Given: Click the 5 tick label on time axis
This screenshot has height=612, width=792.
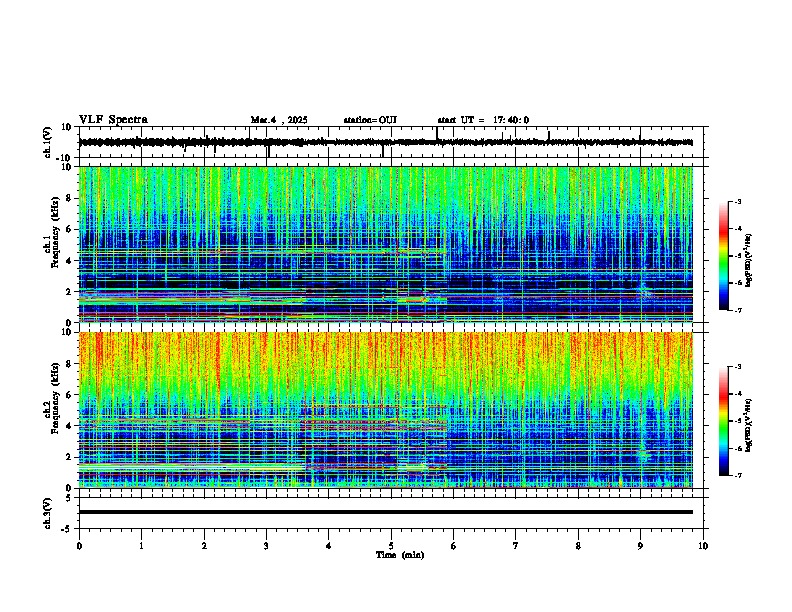Looking at the screenshot, I should click(391, 546).
